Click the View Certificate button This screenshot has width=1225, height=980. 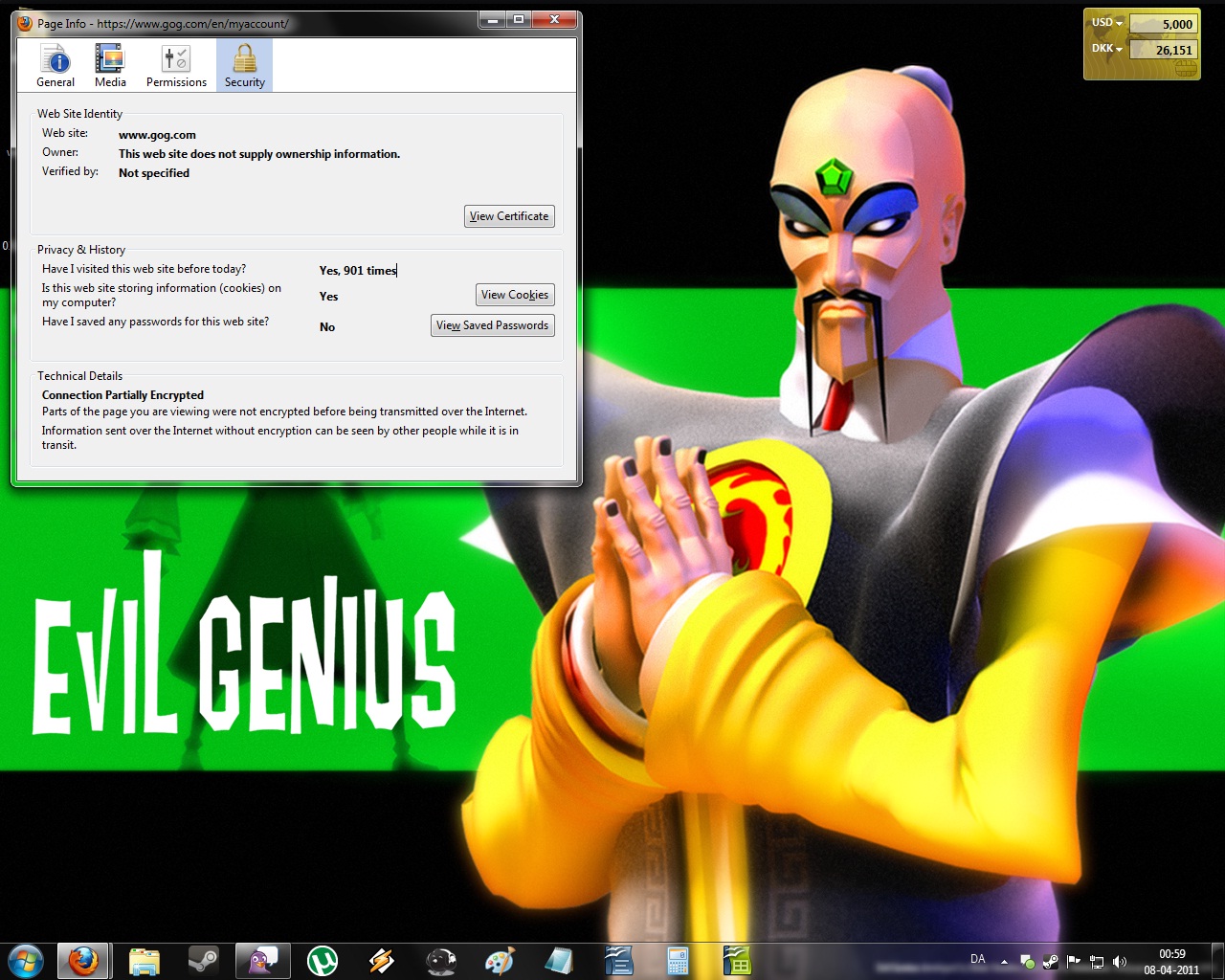click(x=509, y=216)
